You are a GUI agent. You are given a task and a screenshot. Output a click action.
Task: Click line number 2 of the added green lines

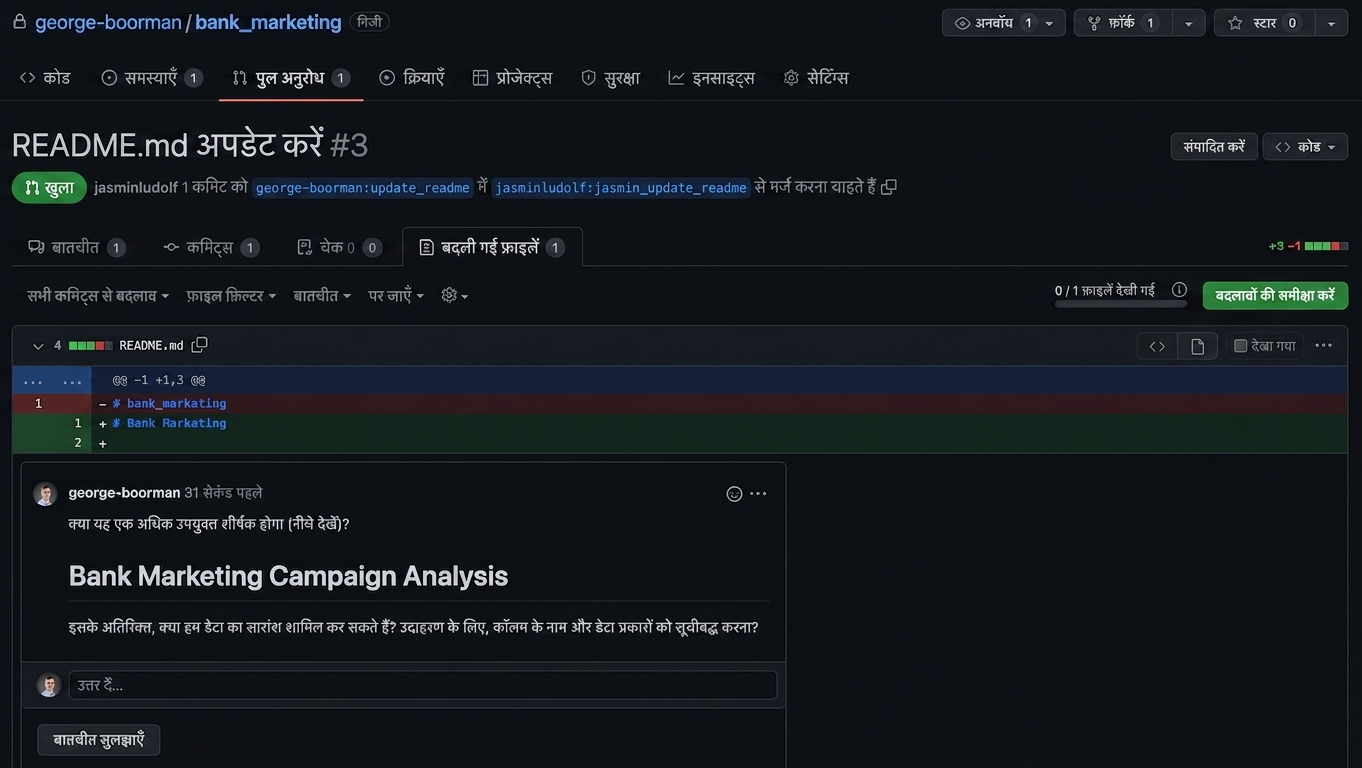(78, 443)
